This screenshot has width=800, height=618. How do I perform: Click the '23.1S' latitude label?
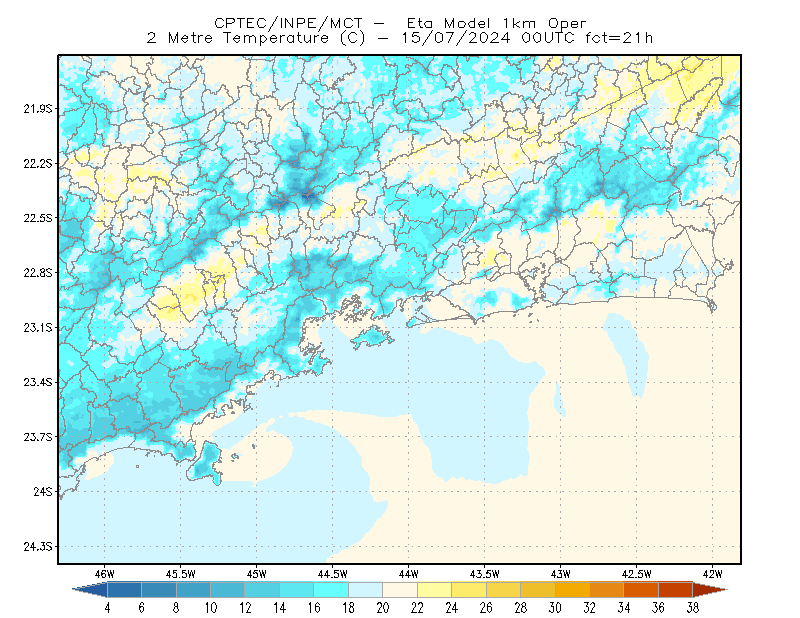pos(37,327)
